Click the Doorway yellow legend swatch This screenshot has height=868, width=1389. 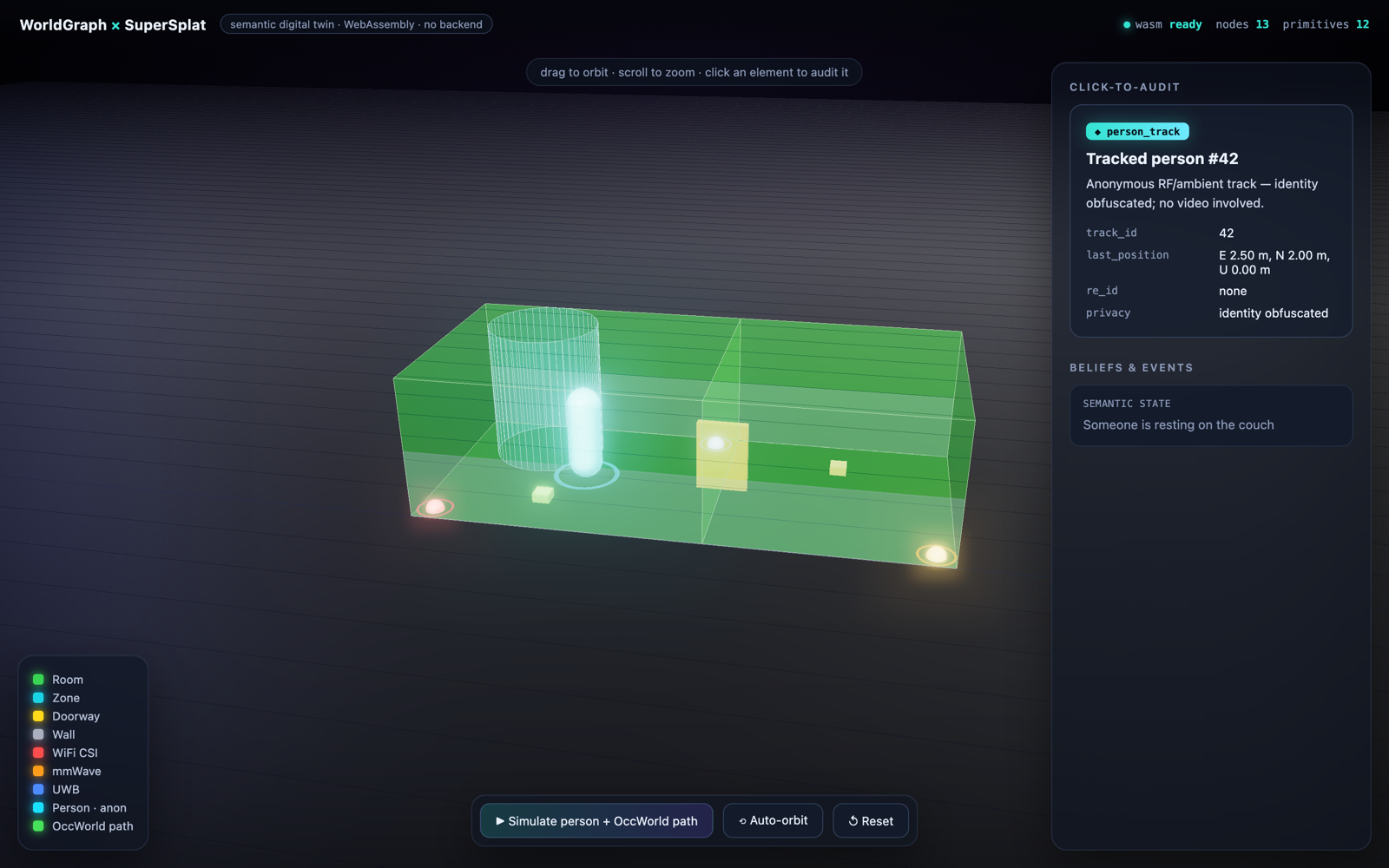(38, 716)
